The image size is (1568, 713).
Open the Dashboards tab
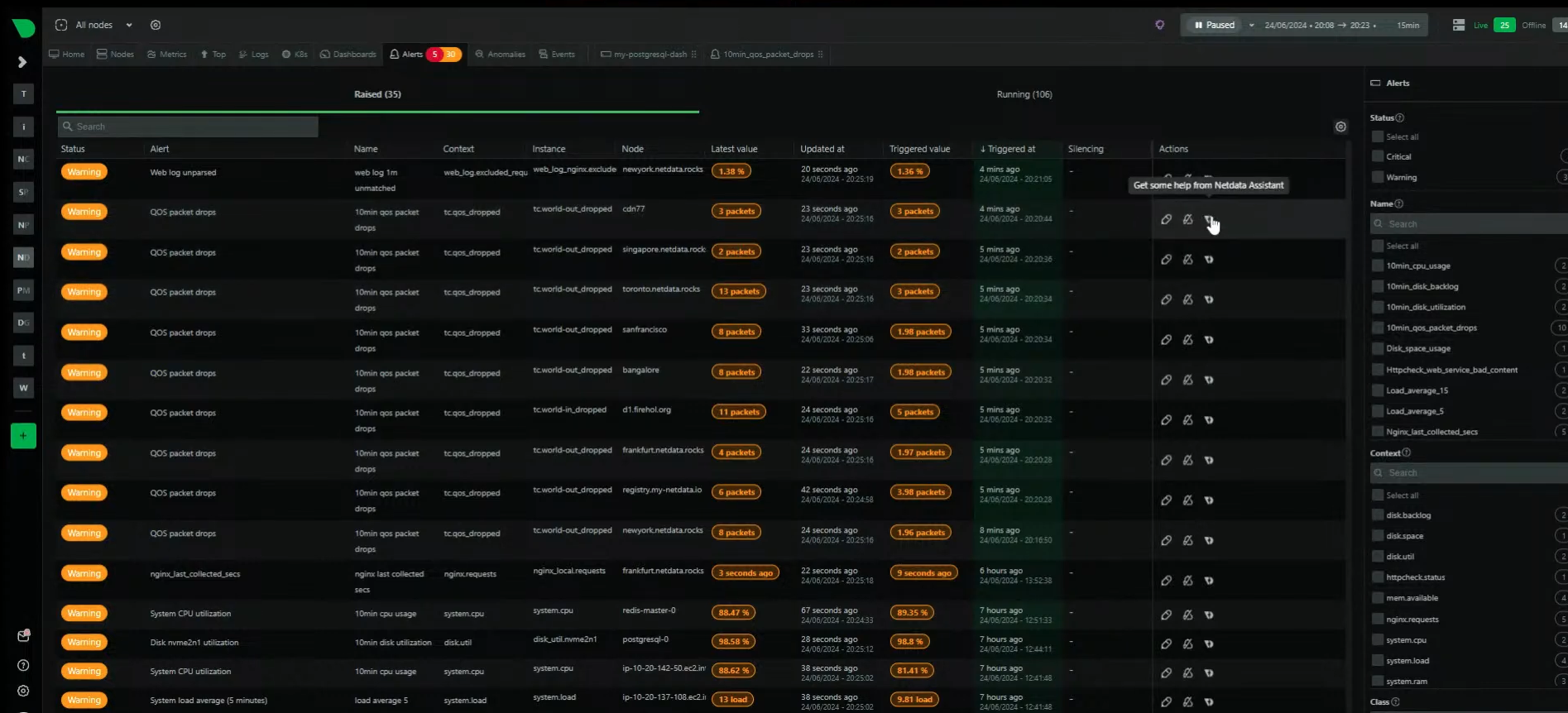pyautogui.click(x=348, y=54)
